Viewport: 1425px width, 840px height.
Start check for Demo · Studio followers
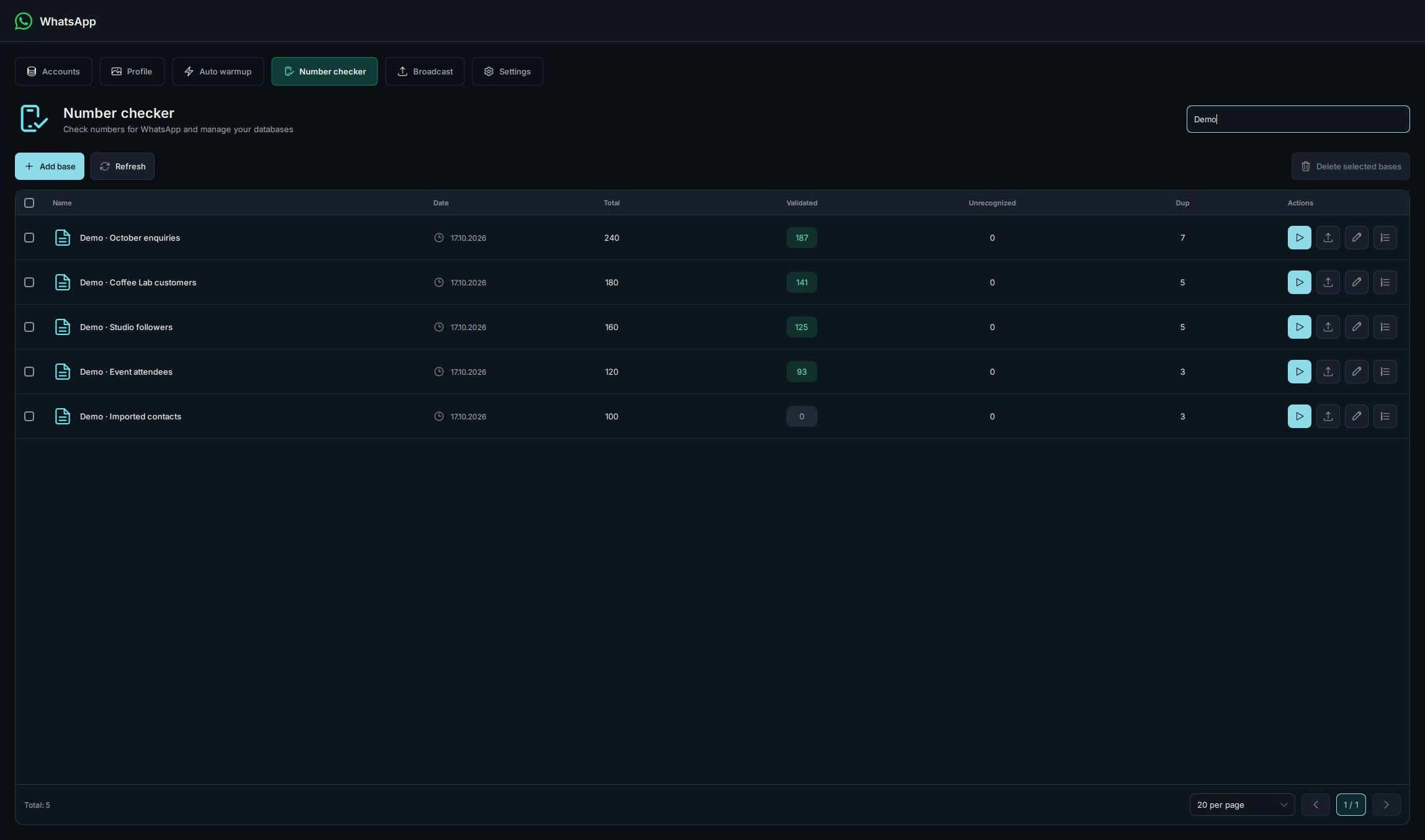pos(1299,327)
